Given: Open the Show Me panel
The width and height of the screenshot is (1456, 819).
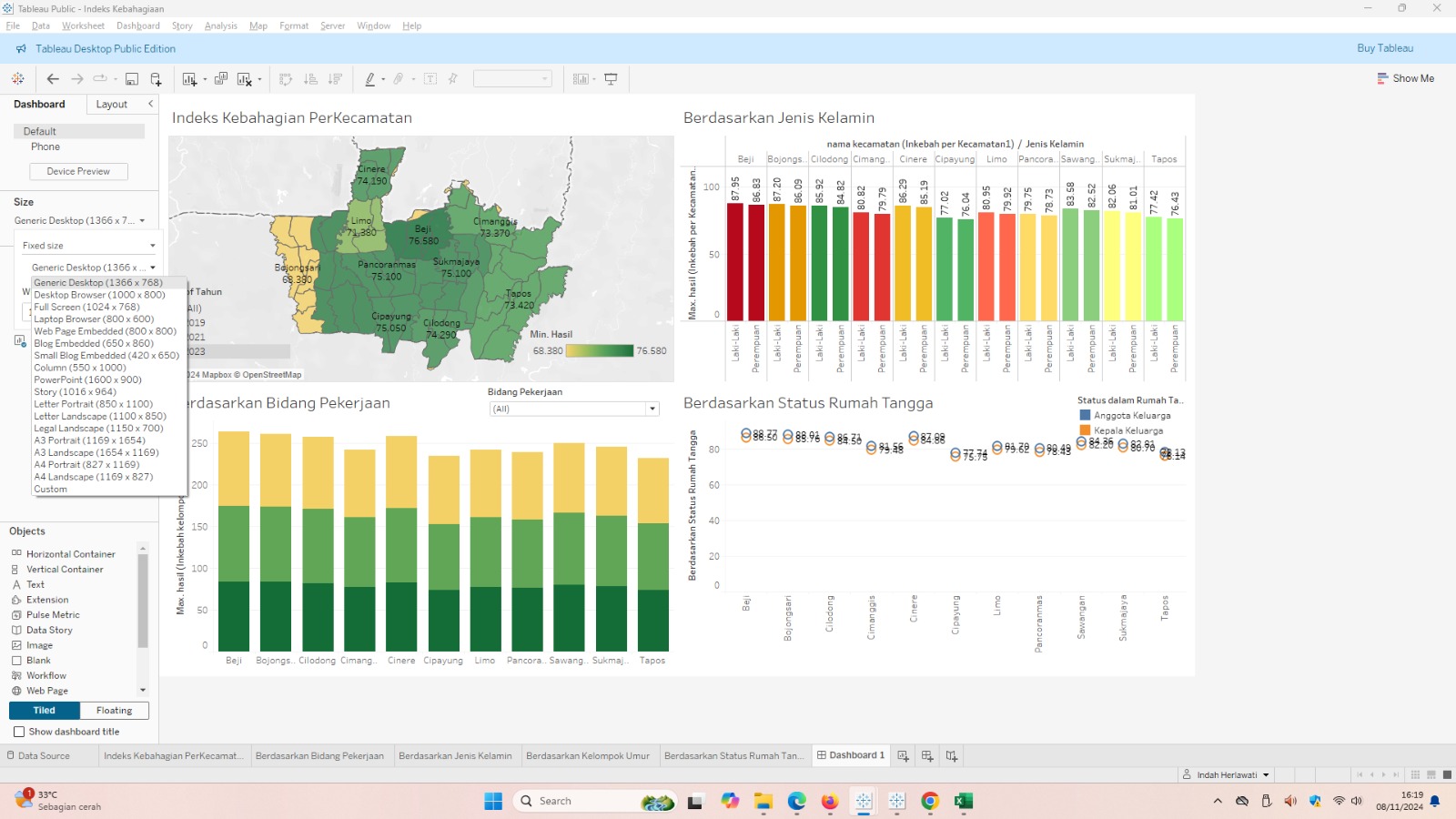Looking at the screenshot, I should (1406, 78).
